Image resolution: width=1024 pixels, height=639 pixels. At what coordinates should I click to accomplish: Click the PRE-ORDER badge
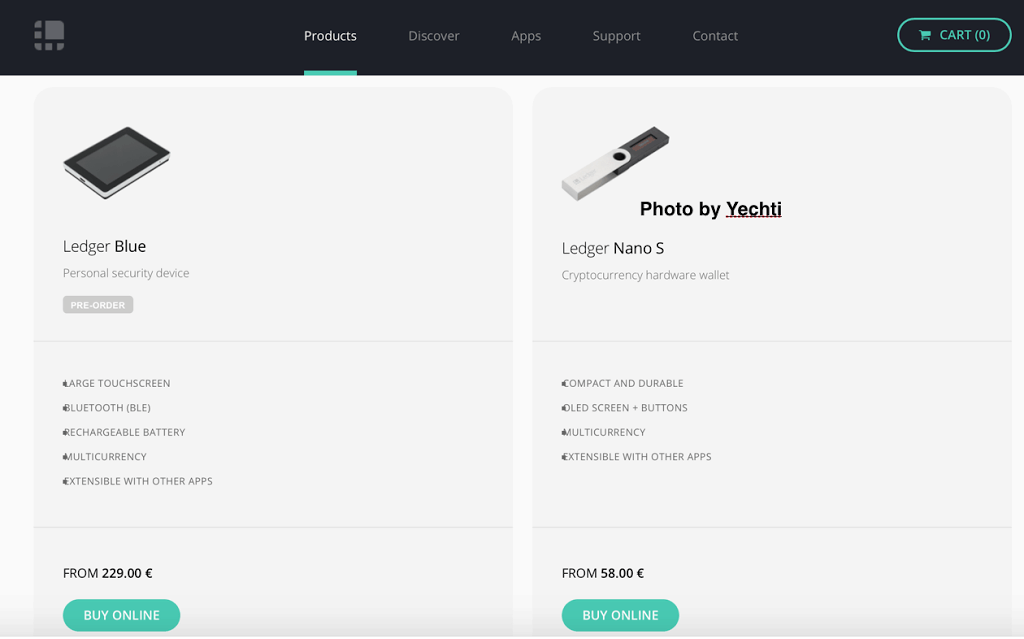(98, 305)
